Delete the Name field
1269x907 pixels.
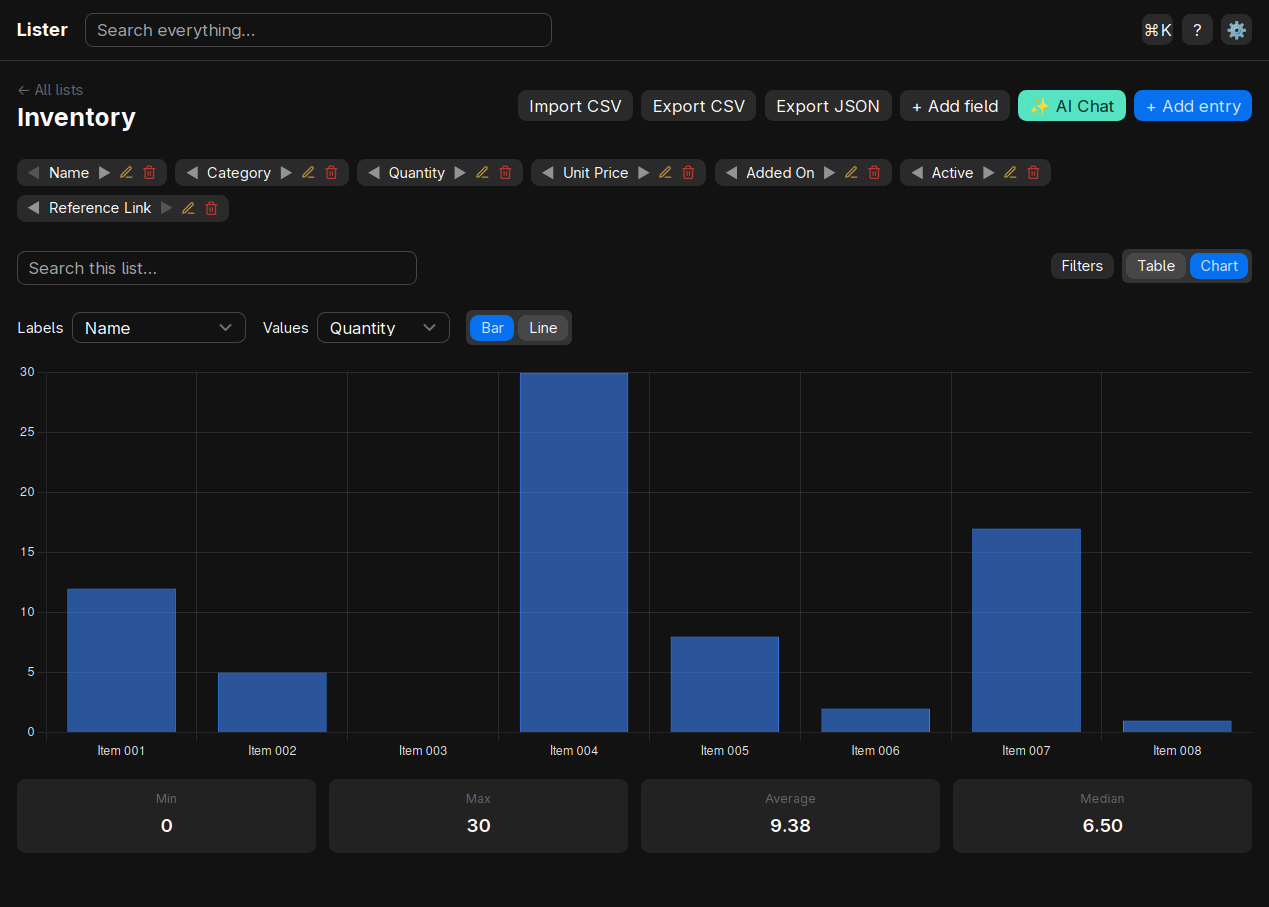(149, 173)
